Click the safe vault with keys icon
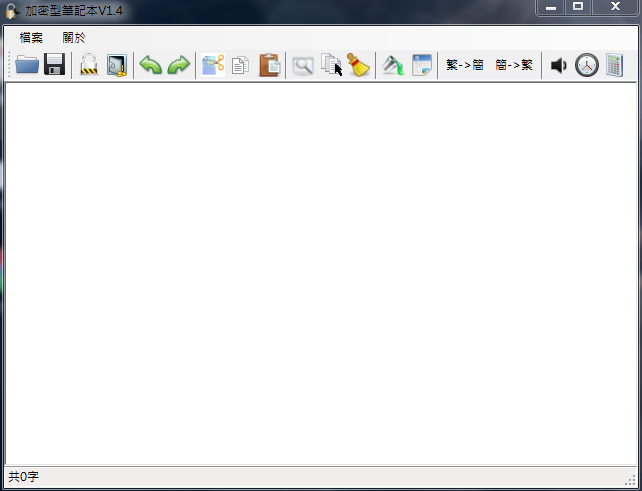642x491 pixels. [117, 65]
